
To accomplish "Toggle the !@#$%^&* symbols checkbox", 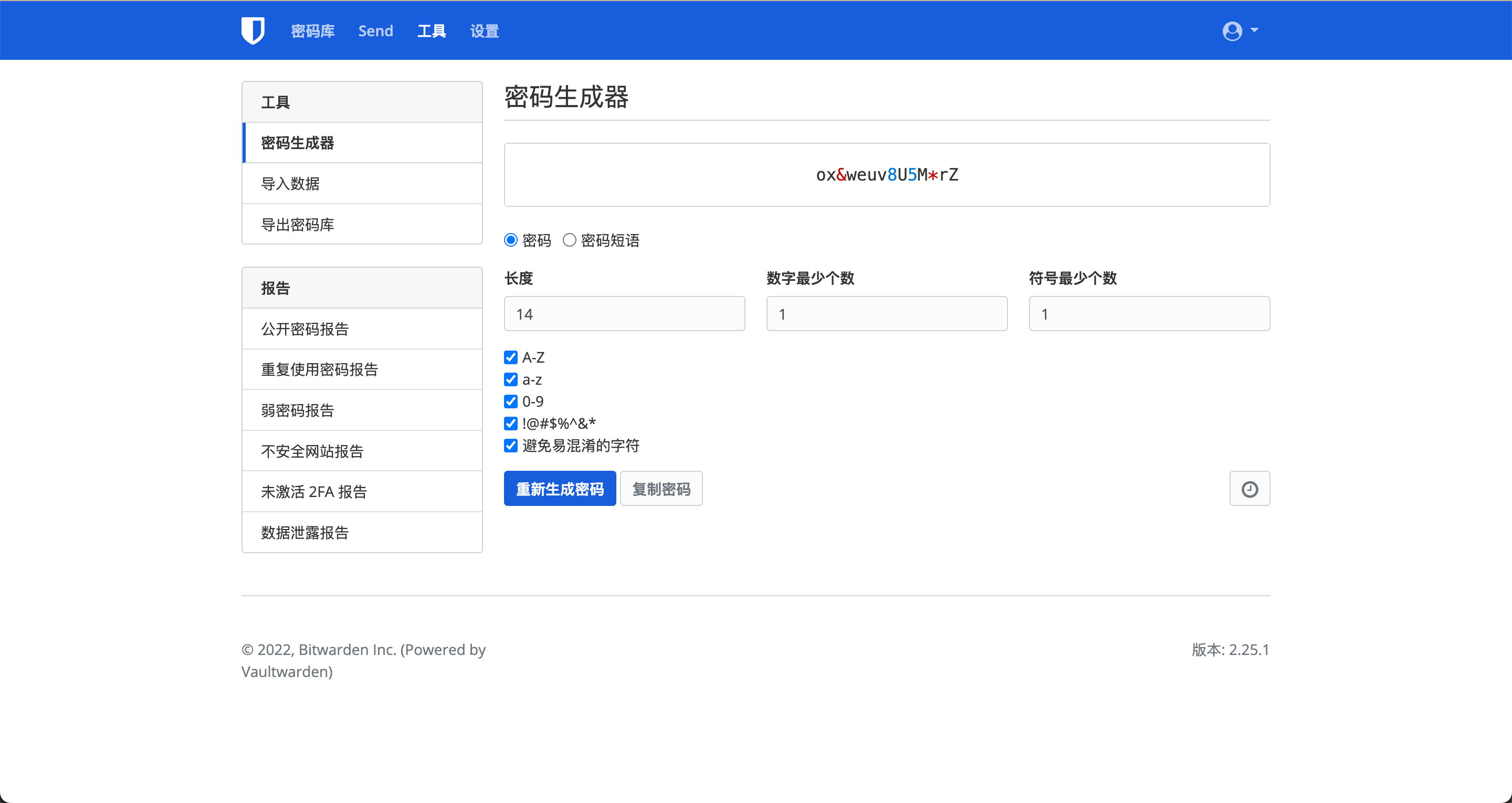I will pyautogui.click(x=511, y=423).
